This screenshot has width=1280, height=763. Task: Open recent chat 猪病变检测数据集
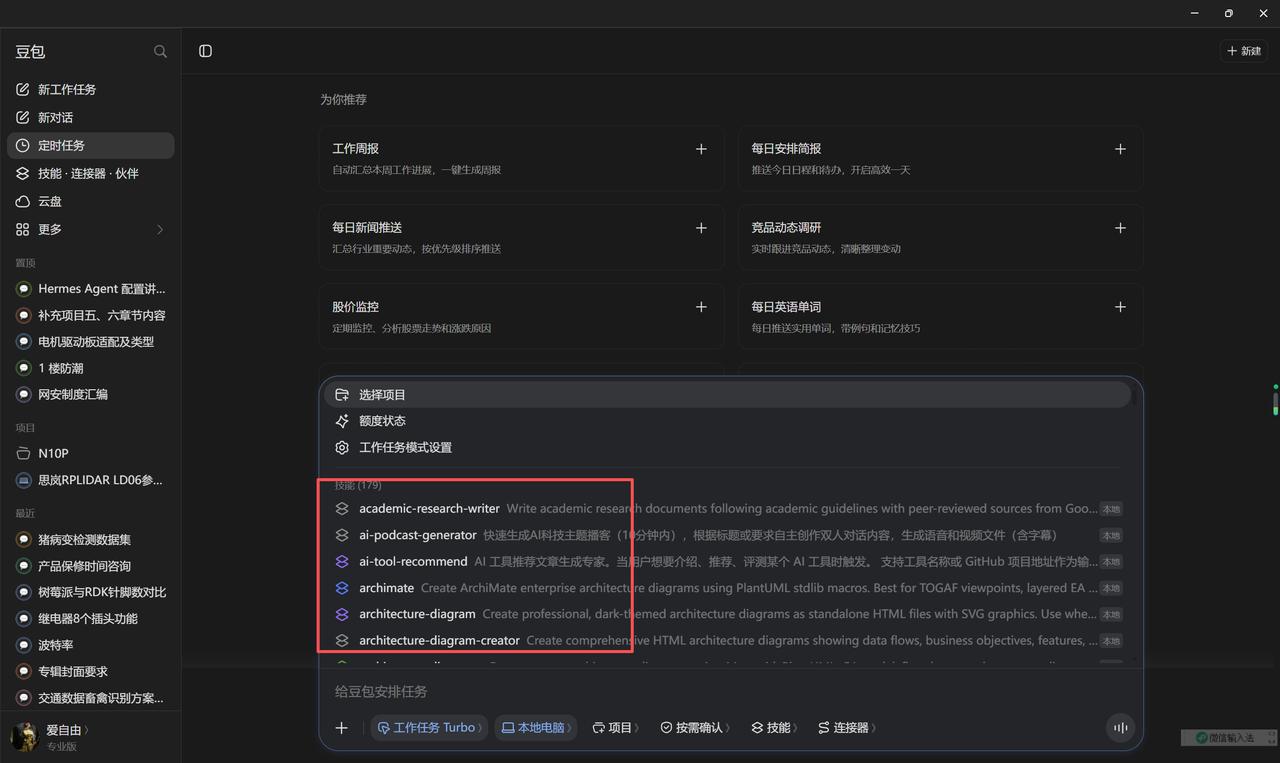pos(91,539)
